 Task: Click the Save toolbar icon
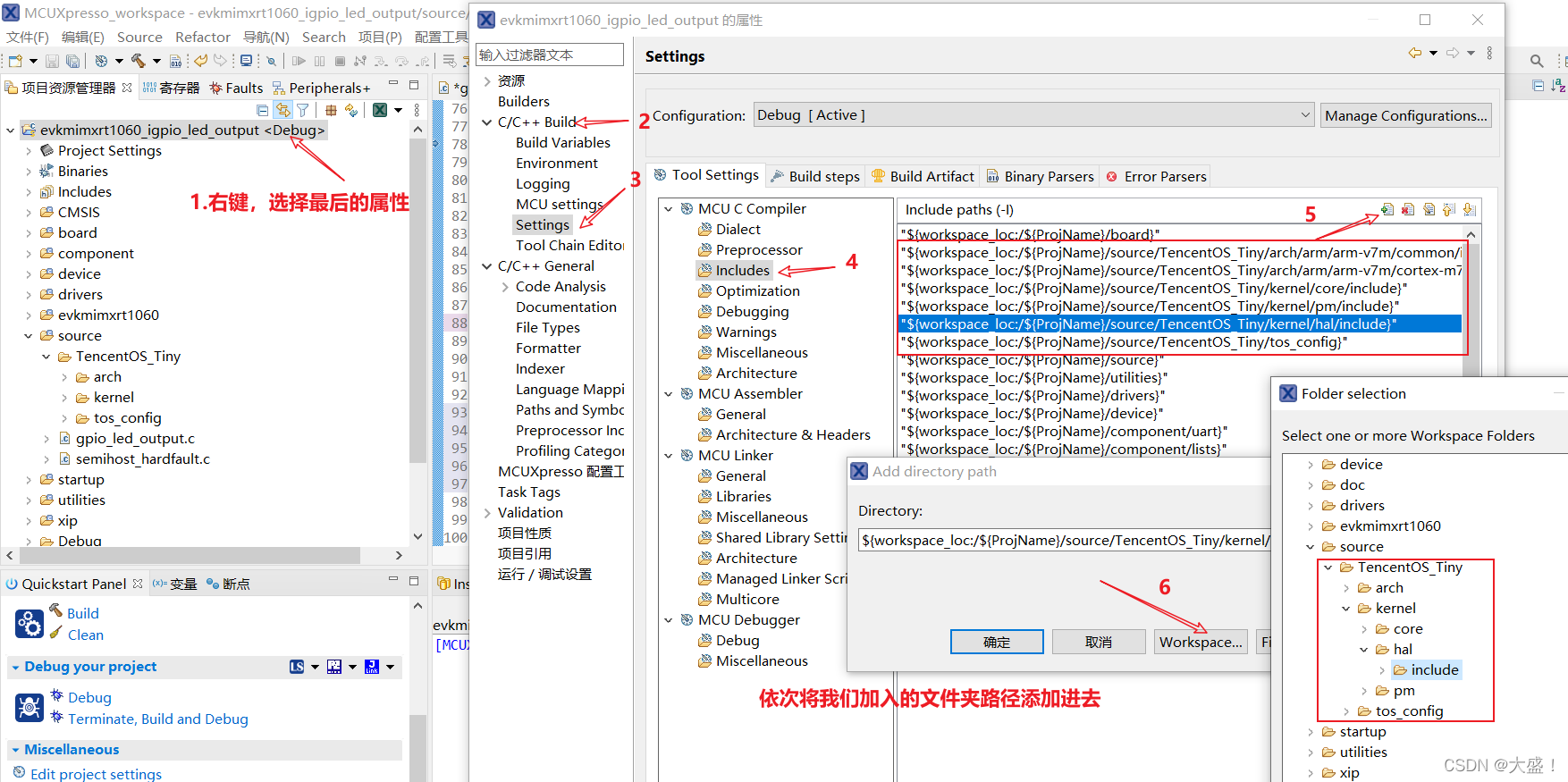click(52, 61)
